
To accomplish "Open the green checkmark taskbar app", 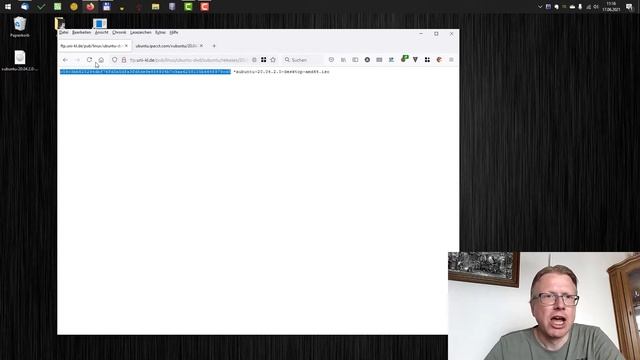I will click(x=41, y=7).
